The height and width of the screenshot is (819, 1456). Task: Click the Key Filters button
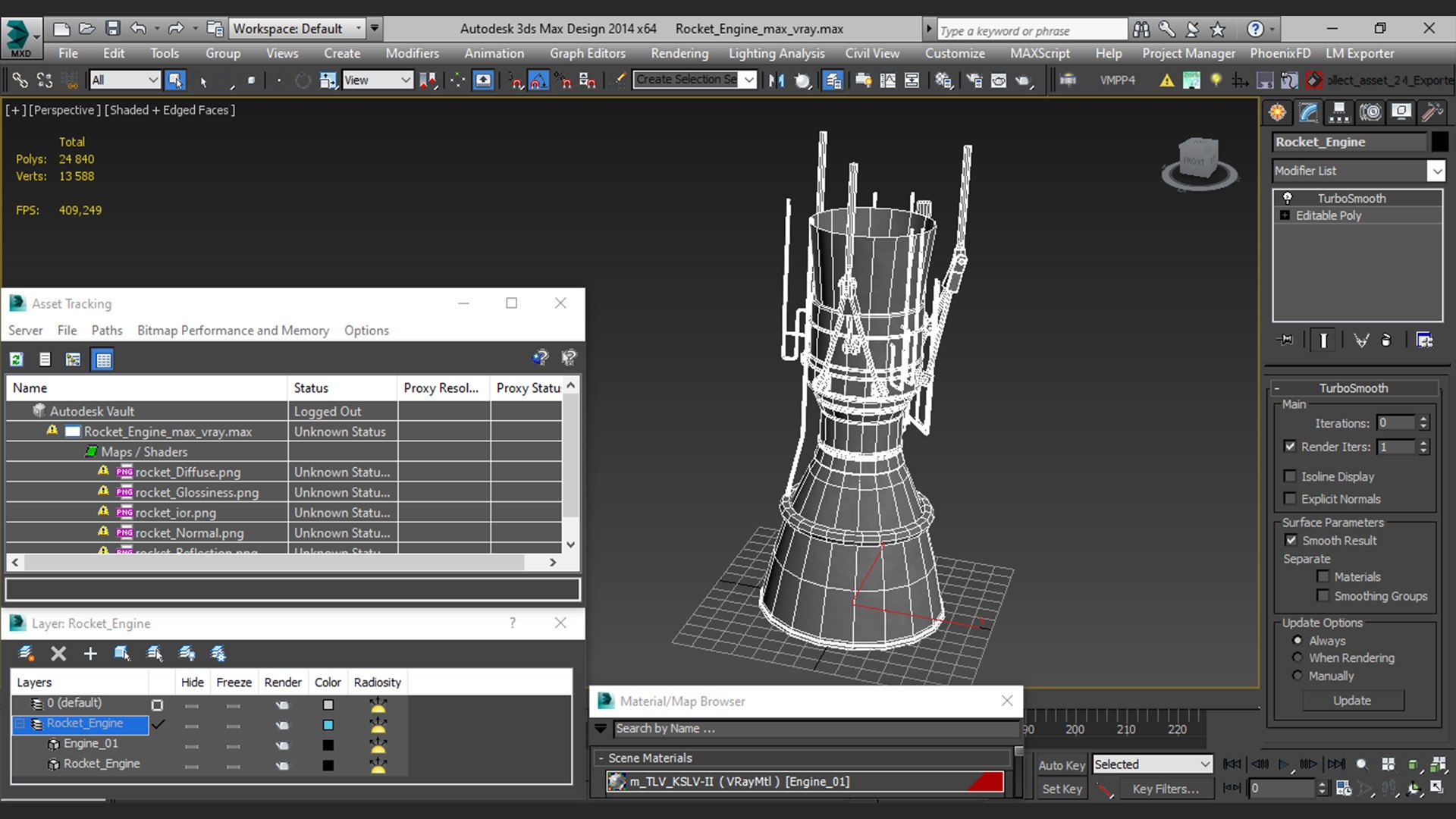click(1166, 789)
